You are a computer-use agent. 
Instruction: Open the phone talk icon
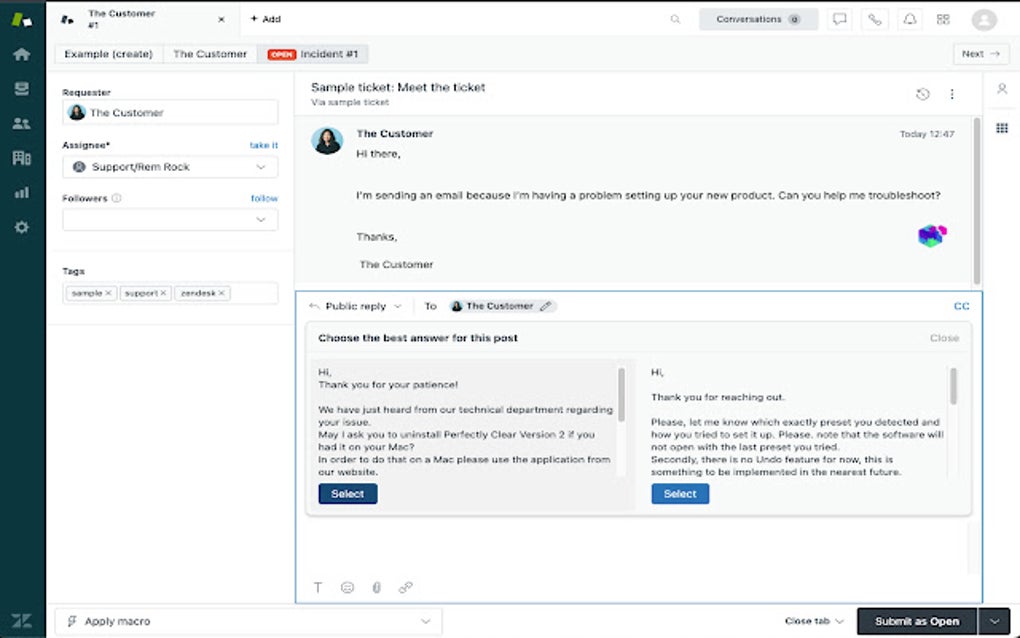coord(875,20)
